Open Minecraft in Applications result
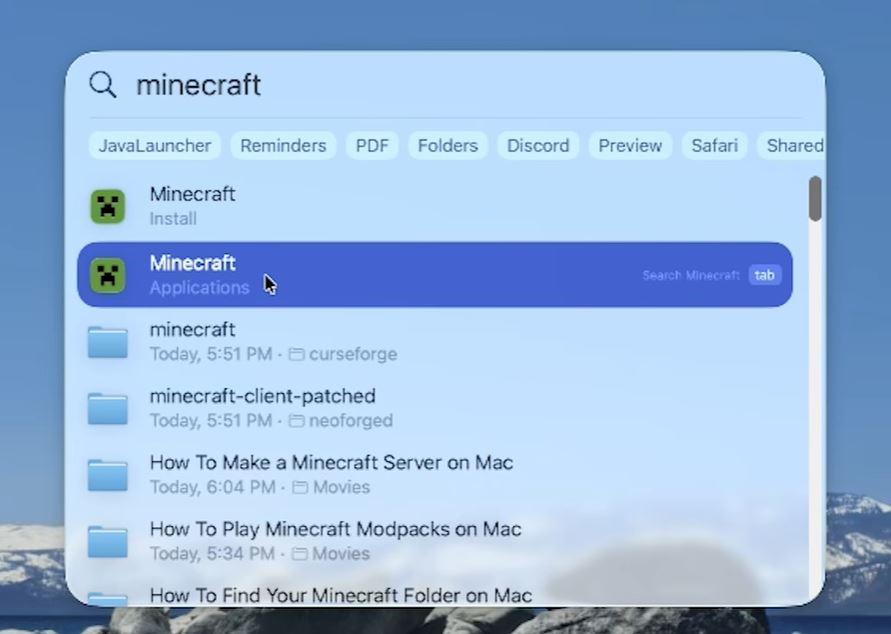The image size is (891, 634). (435, 275)
